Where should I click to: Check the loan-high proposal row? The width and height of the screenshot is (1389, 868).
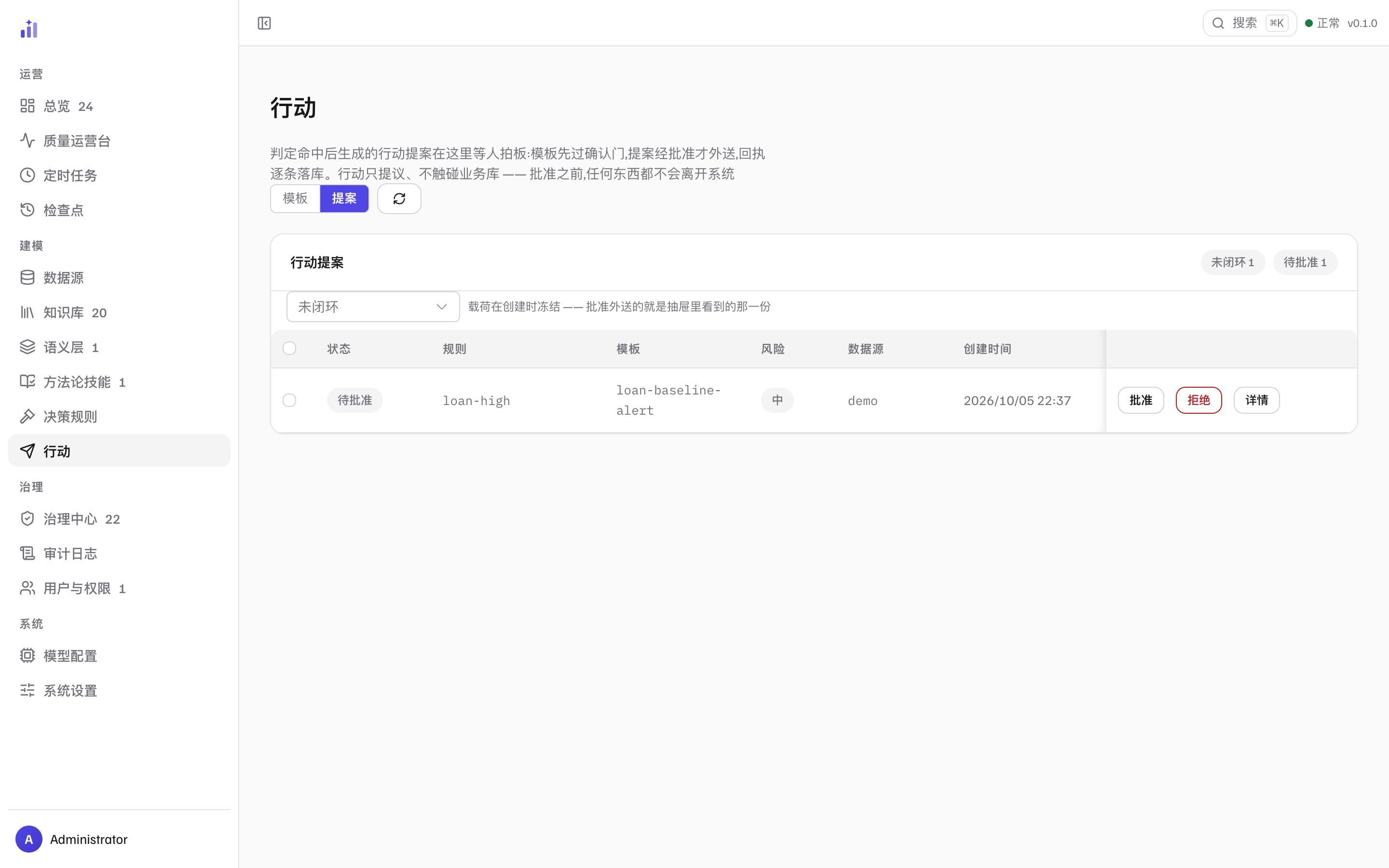pyautogui.click(x=289, y=400)
